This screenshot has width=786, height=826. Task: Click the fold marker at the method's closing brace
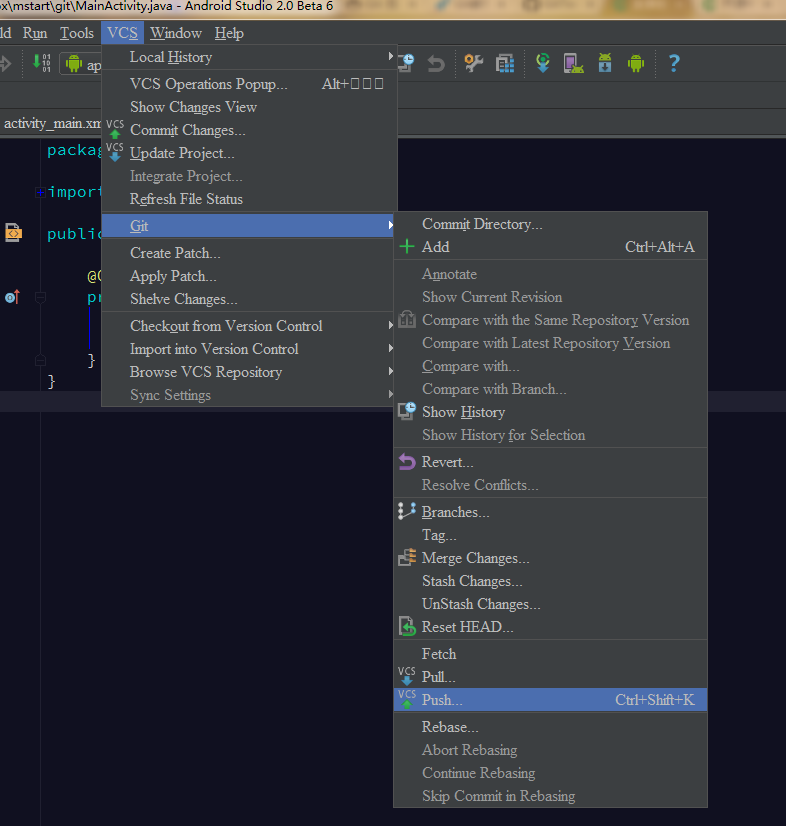[40, 360]
